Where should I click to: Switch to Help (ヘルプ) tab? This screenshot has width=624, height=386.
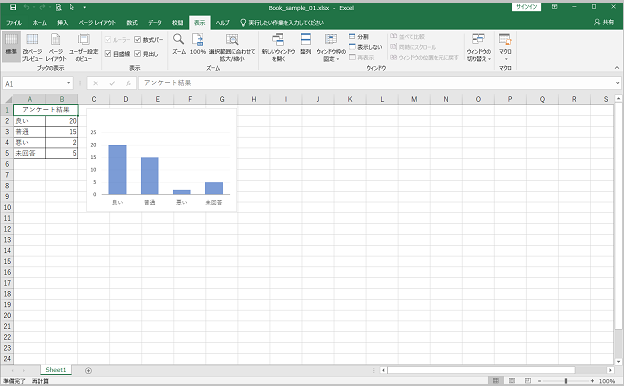pos(222,23)
